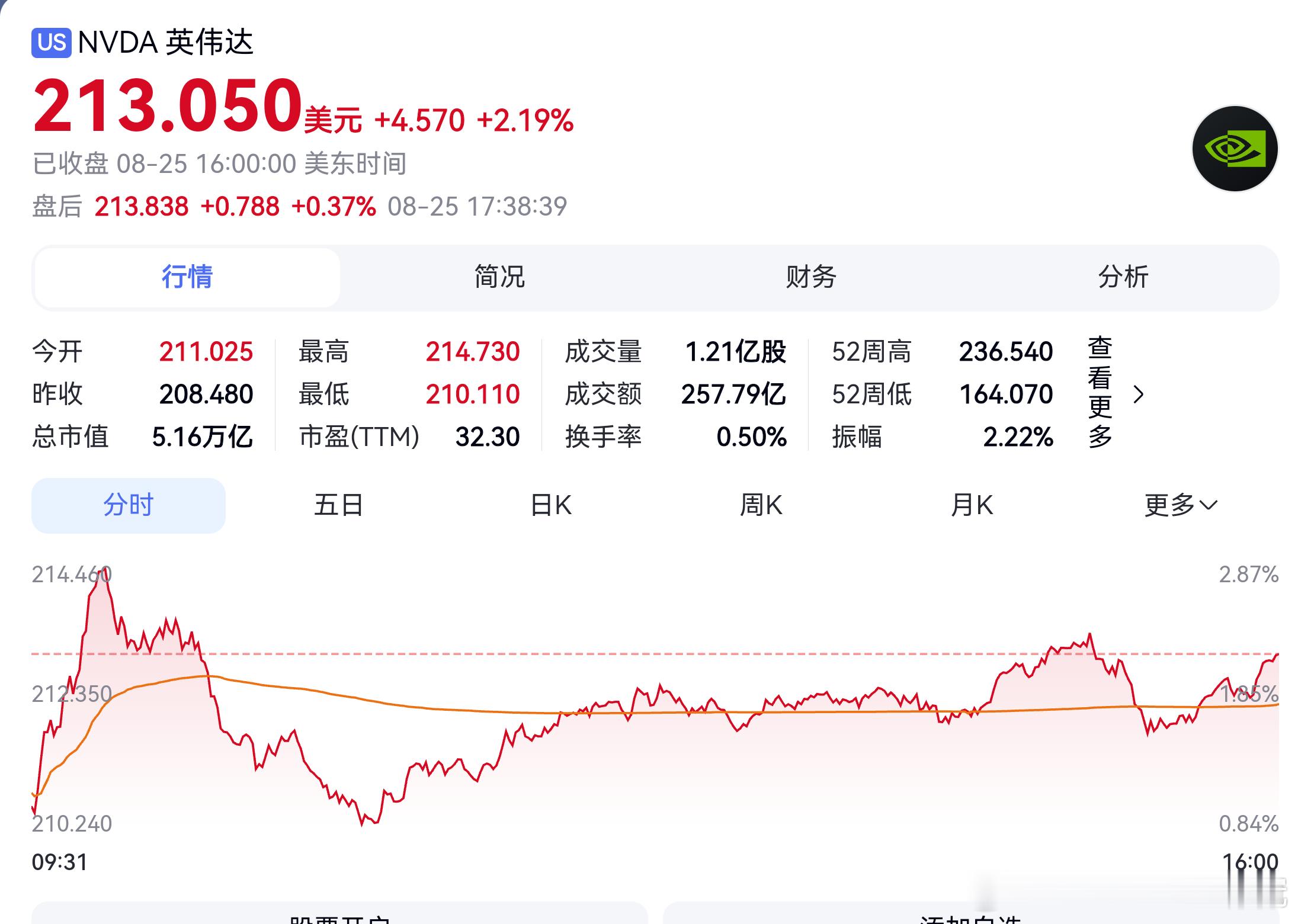This screenshot has height=924, width=1298.
Task: Click the 213.050 current price
Action: (168, 105)
